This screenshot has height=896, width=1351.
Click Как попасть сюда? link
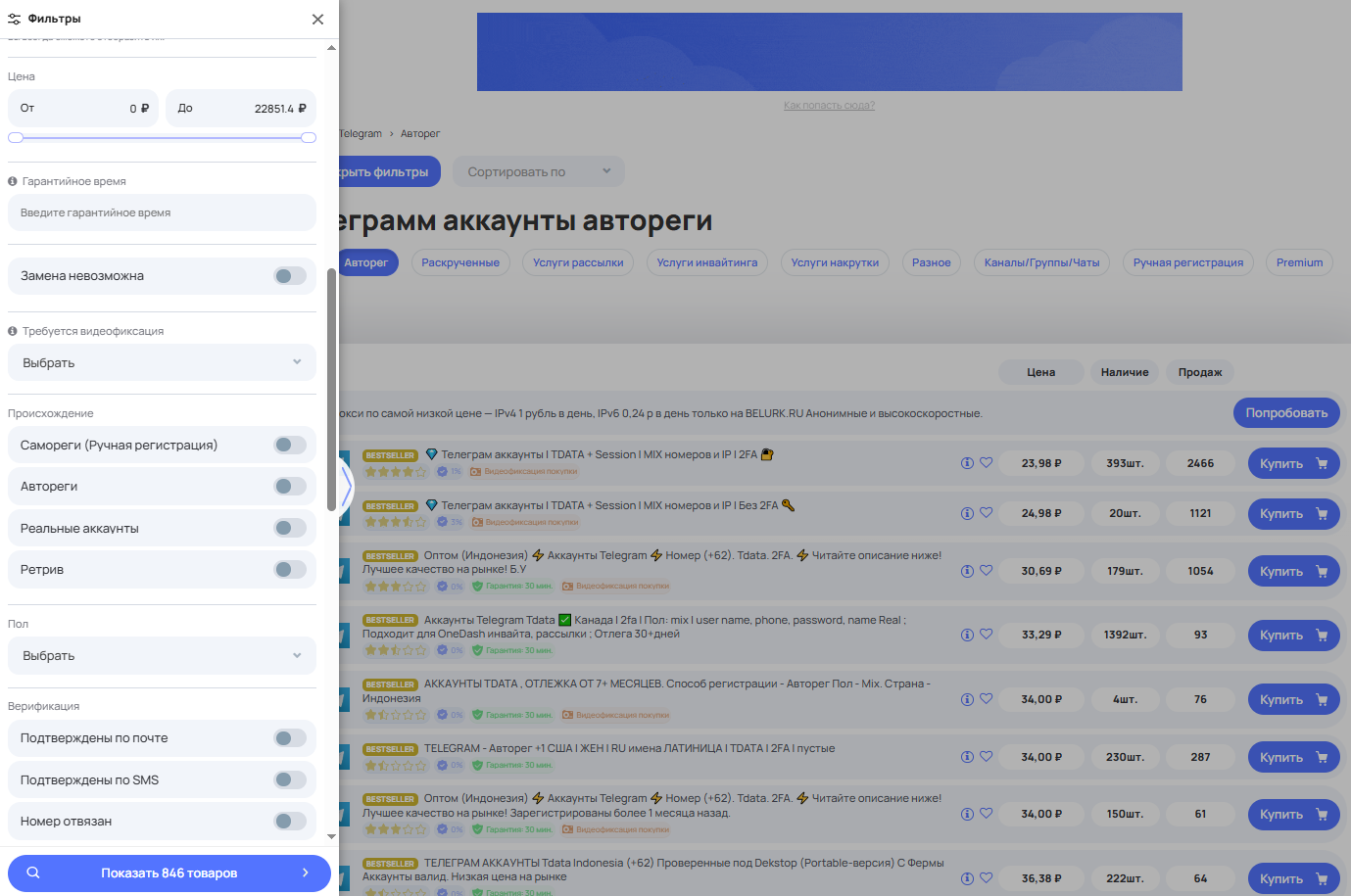pyautogui.click(x=829, y=105)
